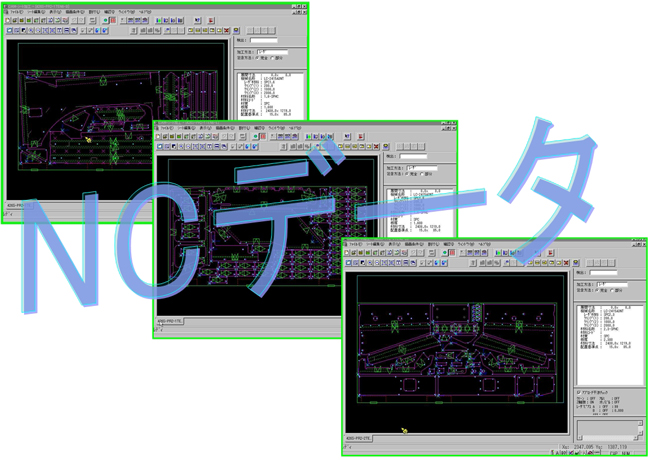
Task: Open the ウィンドウ menu in the front window
Action: tap(466, 245)
